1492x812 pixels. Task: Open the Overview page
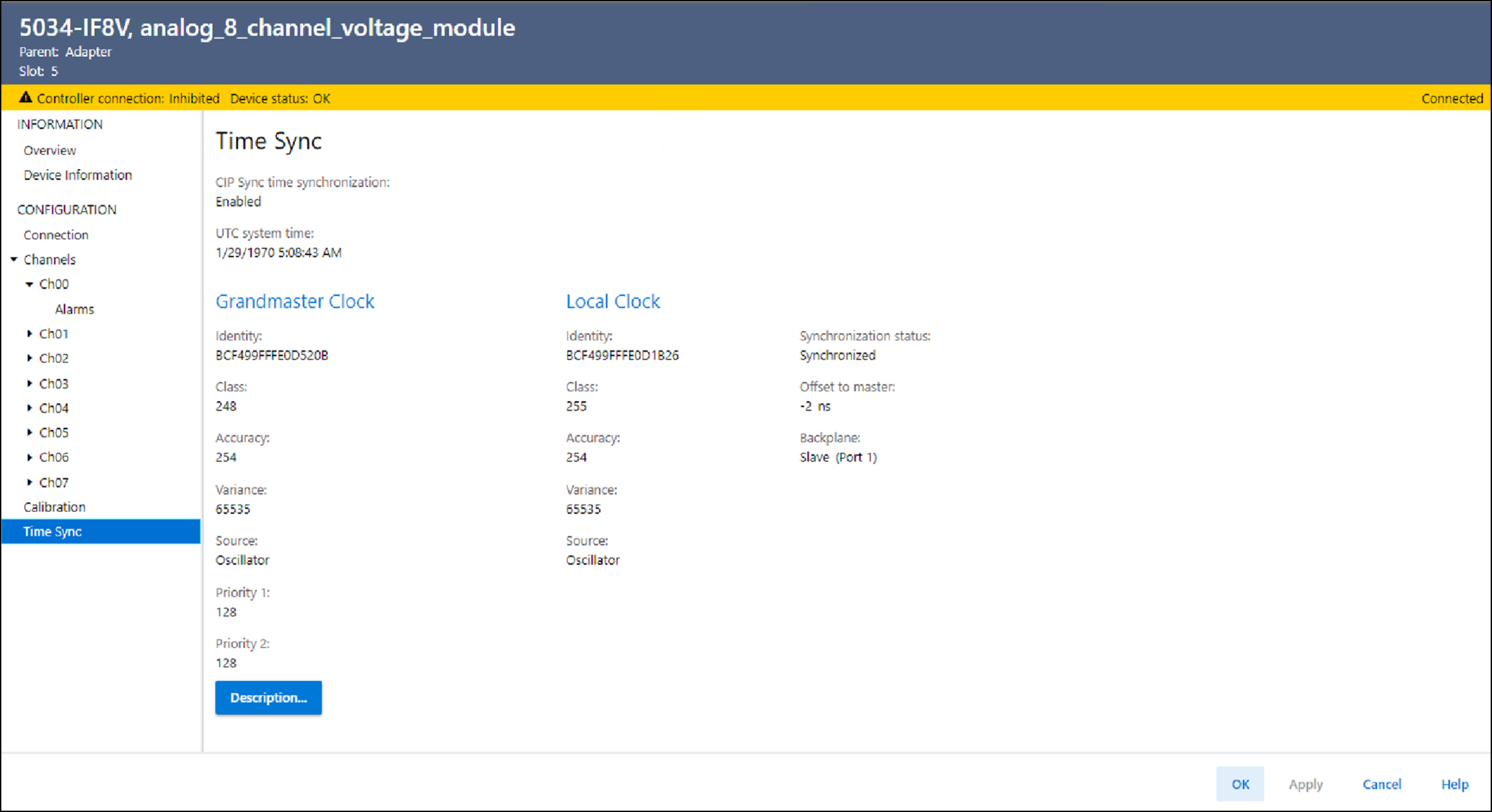pyautogui.click(x=50, y=150)
